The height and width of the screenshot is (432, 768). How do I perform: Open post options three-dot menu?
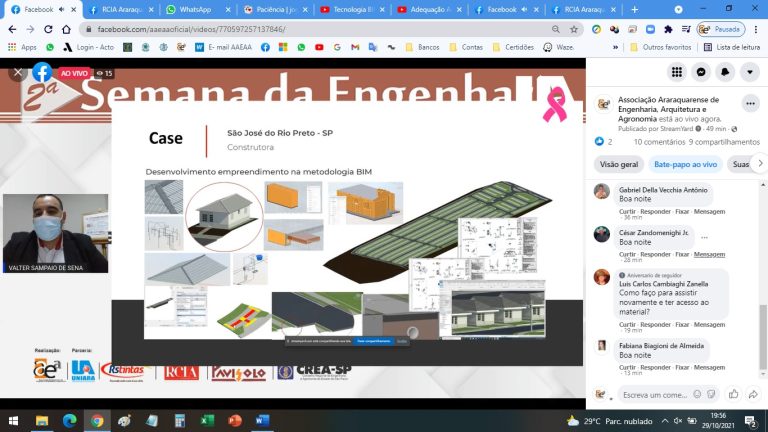[x=750, y=103]
